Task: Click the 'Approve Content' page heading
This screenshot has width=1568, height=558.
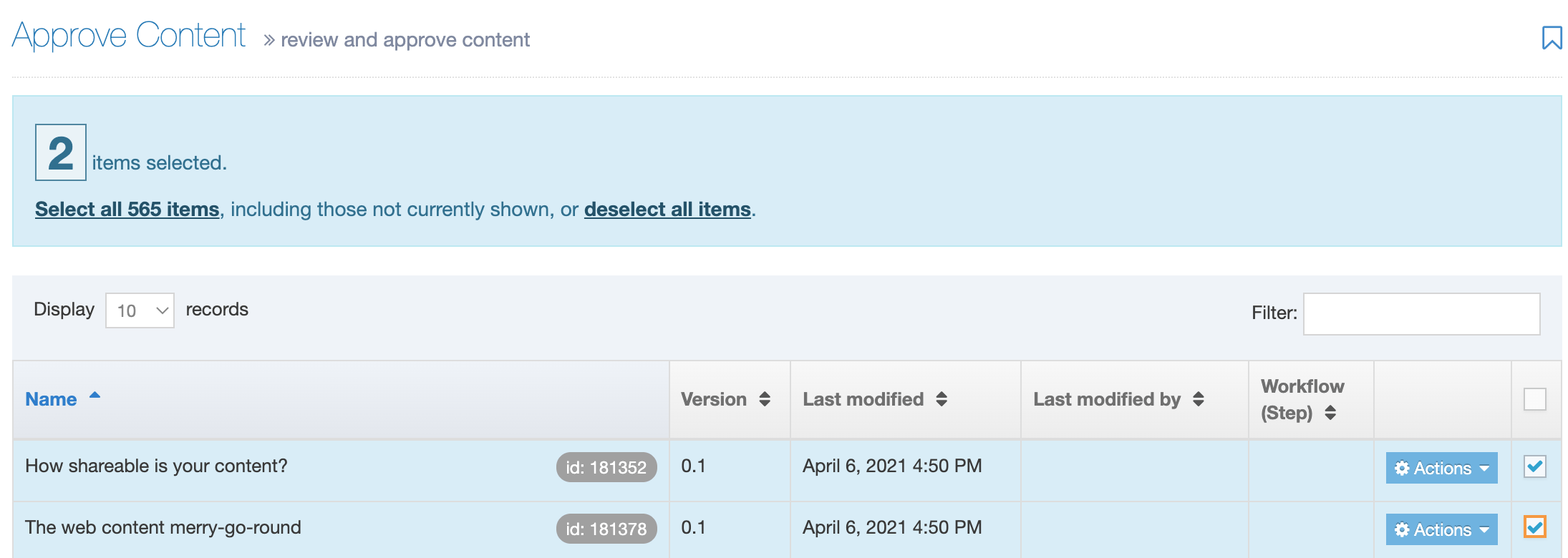Action: (129, 36)
